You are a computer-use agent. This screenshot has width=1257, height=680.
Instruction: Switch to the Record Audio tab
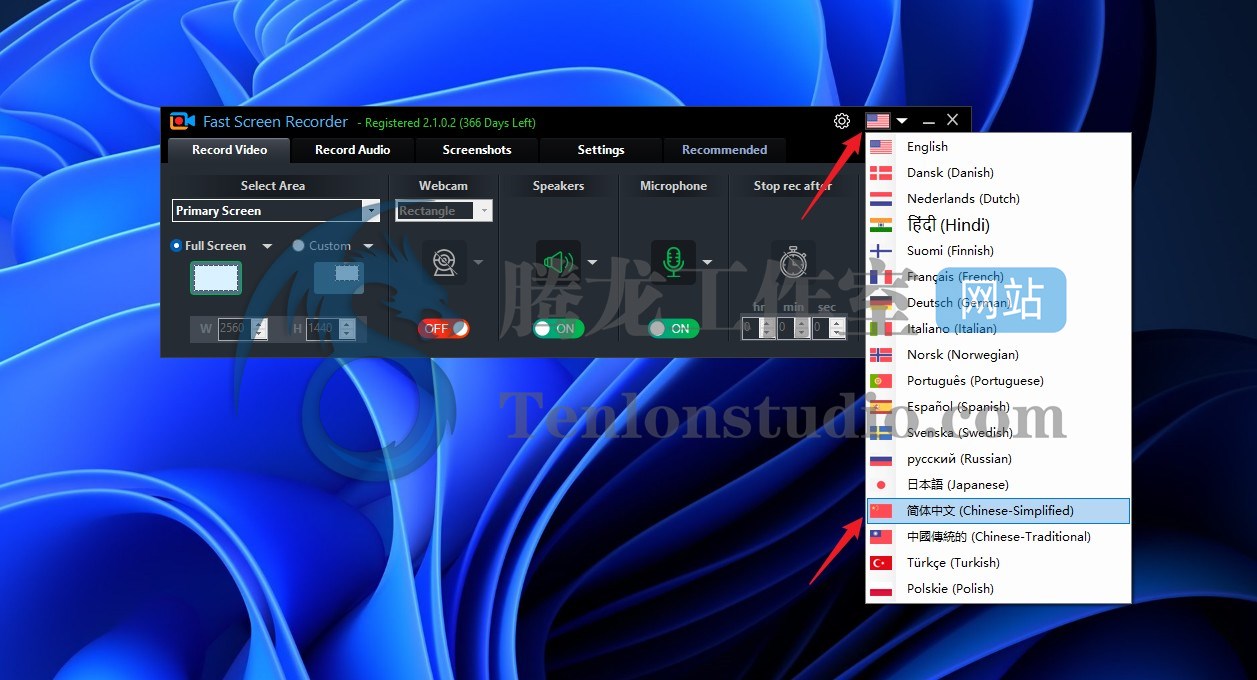[x=352, y=150]
